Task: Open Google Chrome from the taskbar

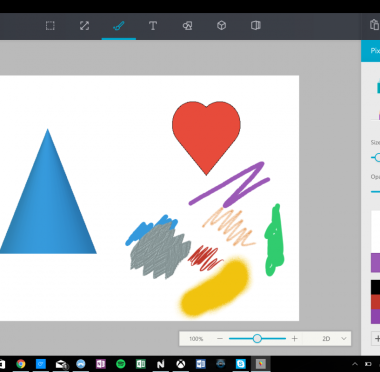Action: point(21,364)
